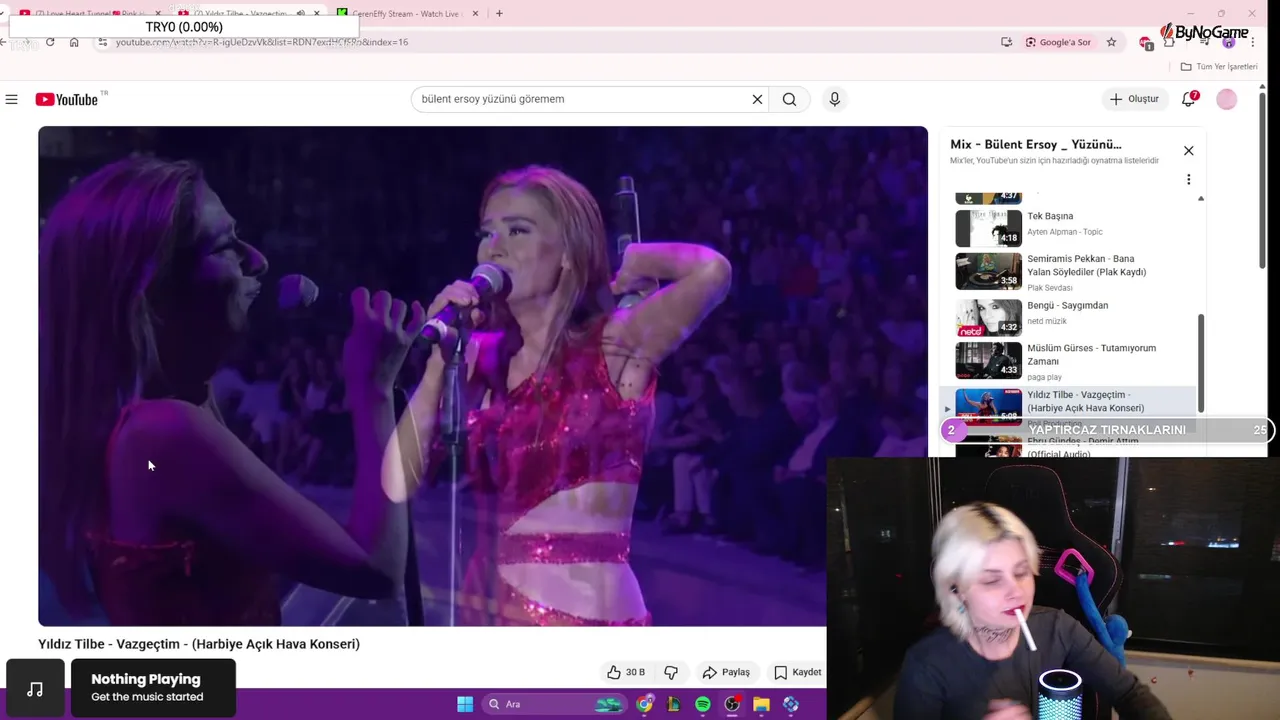Close the Mix playlist panel
This screenshot has height=720, width=1280.
tap(1188, 151)
